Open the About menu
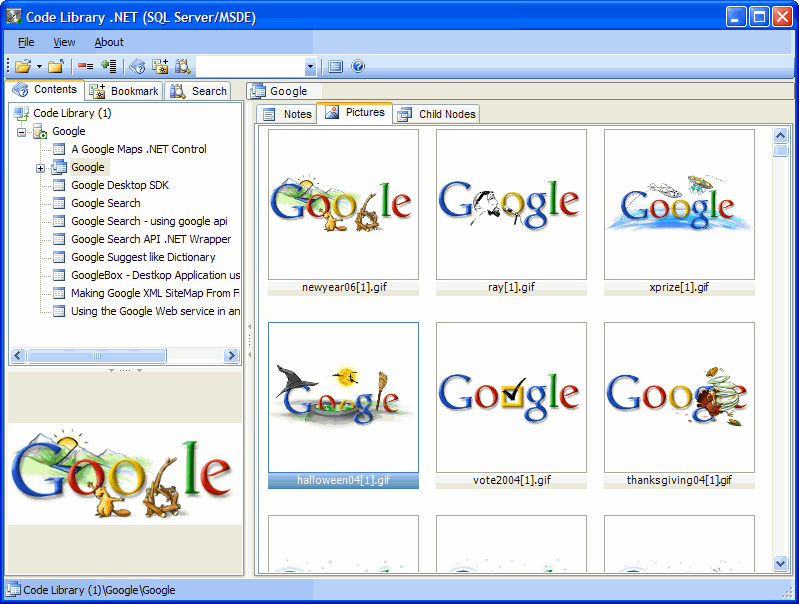This screenshot has height=604, width=799. coord(109,42)
